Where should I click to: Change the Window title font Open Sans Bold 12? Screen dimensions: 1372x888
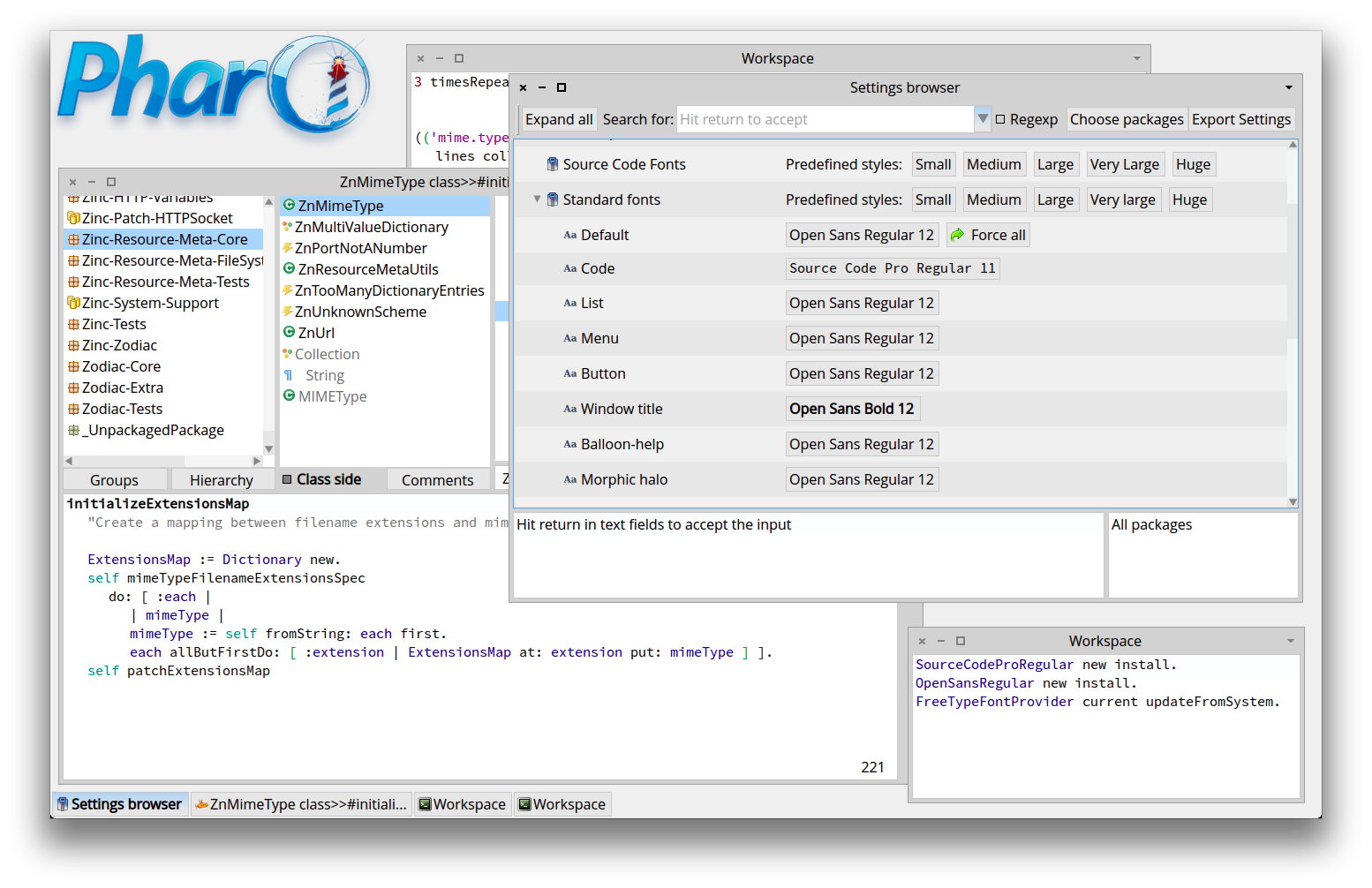tap(852, 409)
